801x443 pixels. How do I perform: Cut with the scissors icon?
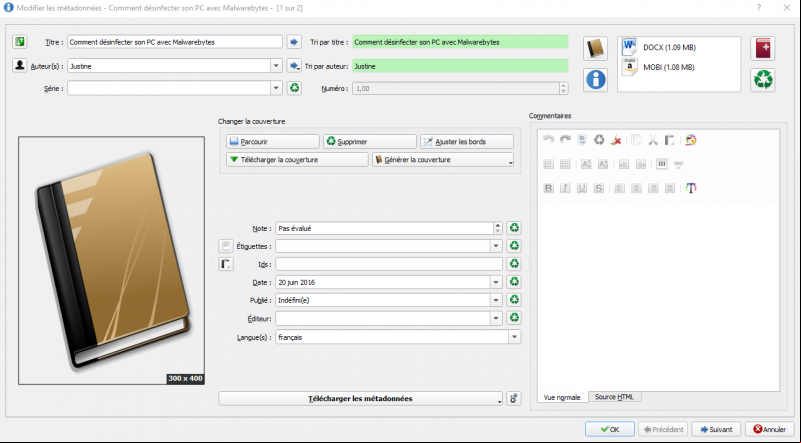tap(653, 140)
